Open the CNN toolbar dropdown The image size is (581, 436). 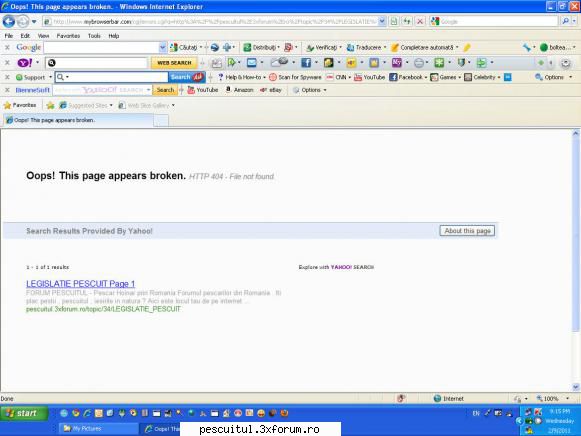point(338,77)
